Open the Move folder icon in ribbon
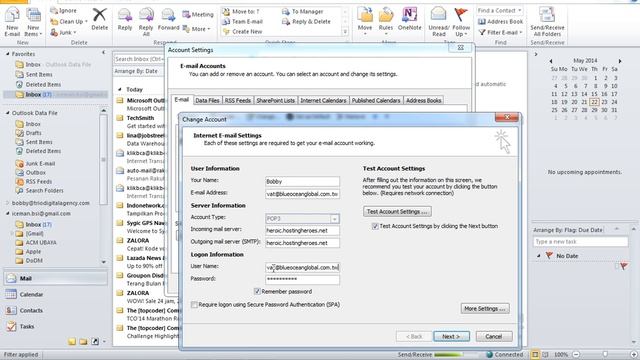 (364, 19)
